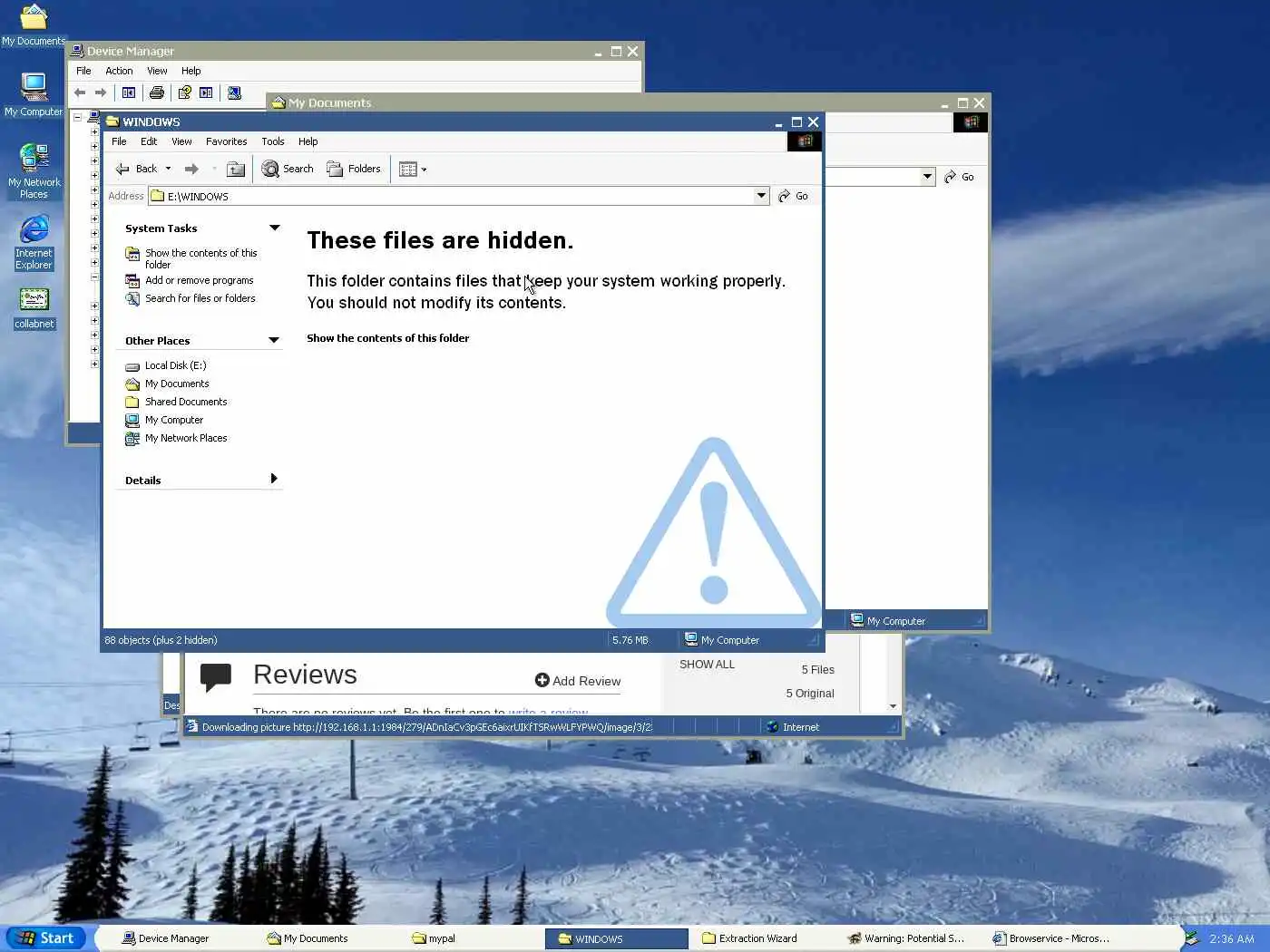
Task: Click the Forward arrow in WINDOWS toolbar
Action: (x=191, y=169)
